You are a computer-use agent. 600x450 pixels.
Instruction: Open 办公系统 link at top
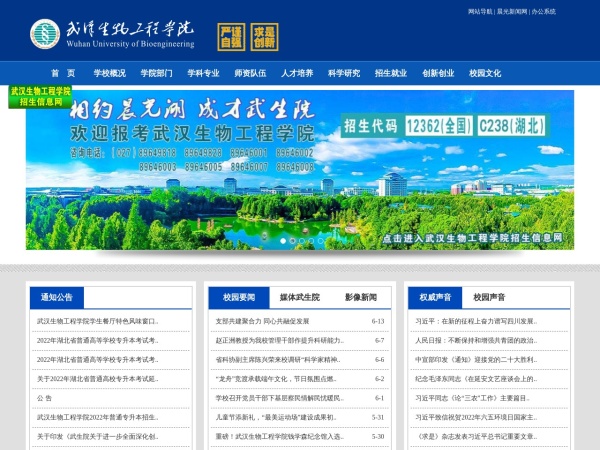point(543,11)
